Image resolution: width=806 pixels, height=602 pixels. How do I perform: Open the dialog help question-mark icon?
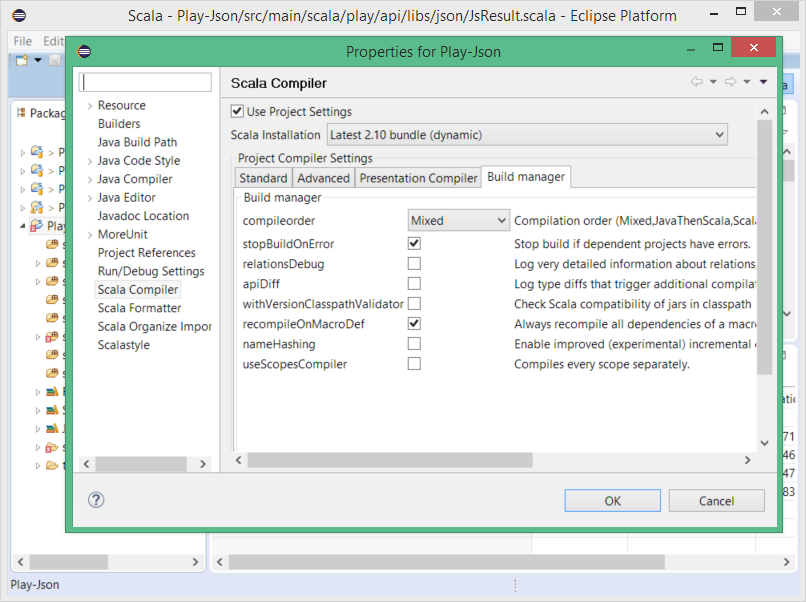click(x=97, y=500)
